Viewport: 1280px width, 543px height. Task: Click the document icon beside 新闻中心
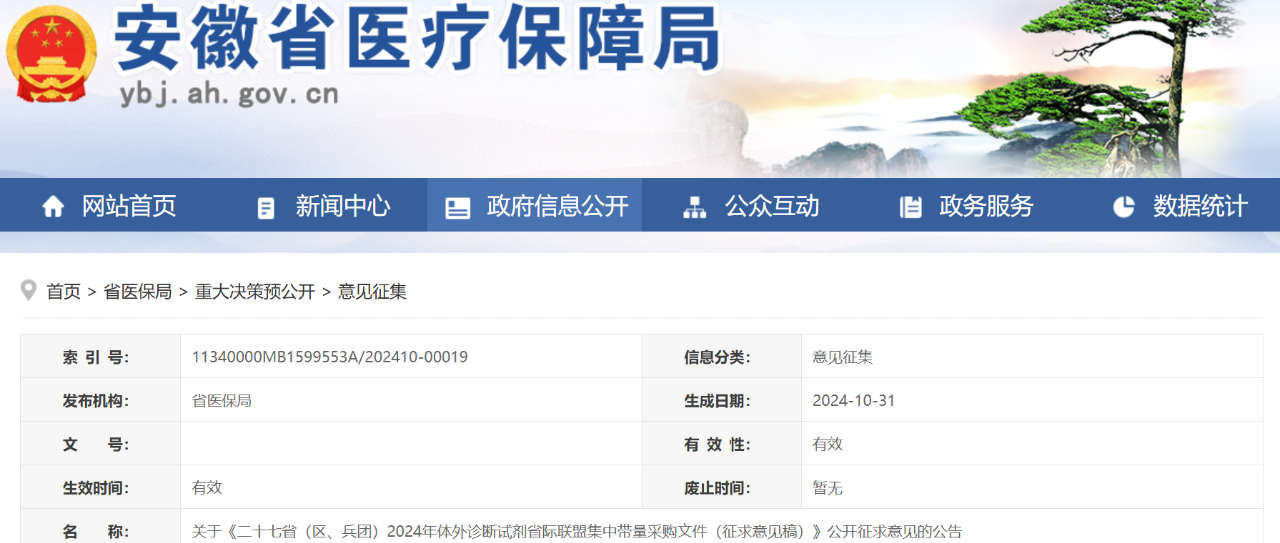pyautogui.click(x=266, y=207)
